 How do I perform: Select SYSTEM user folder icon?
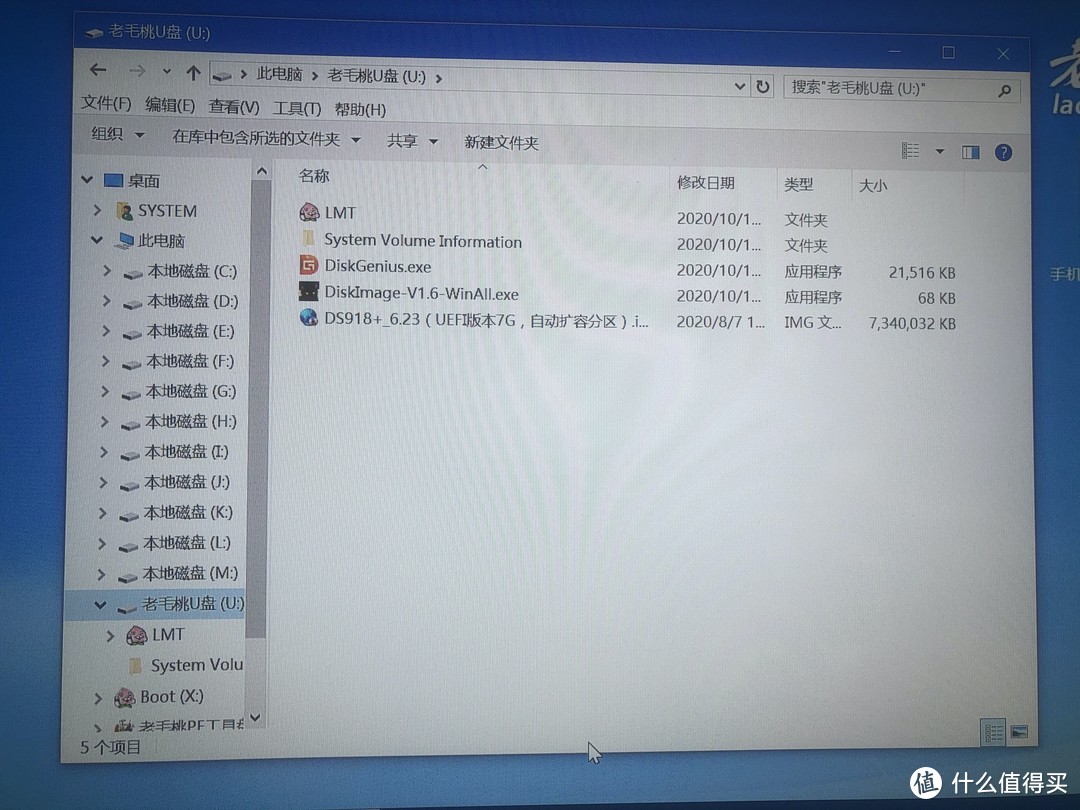click(125, 211)
